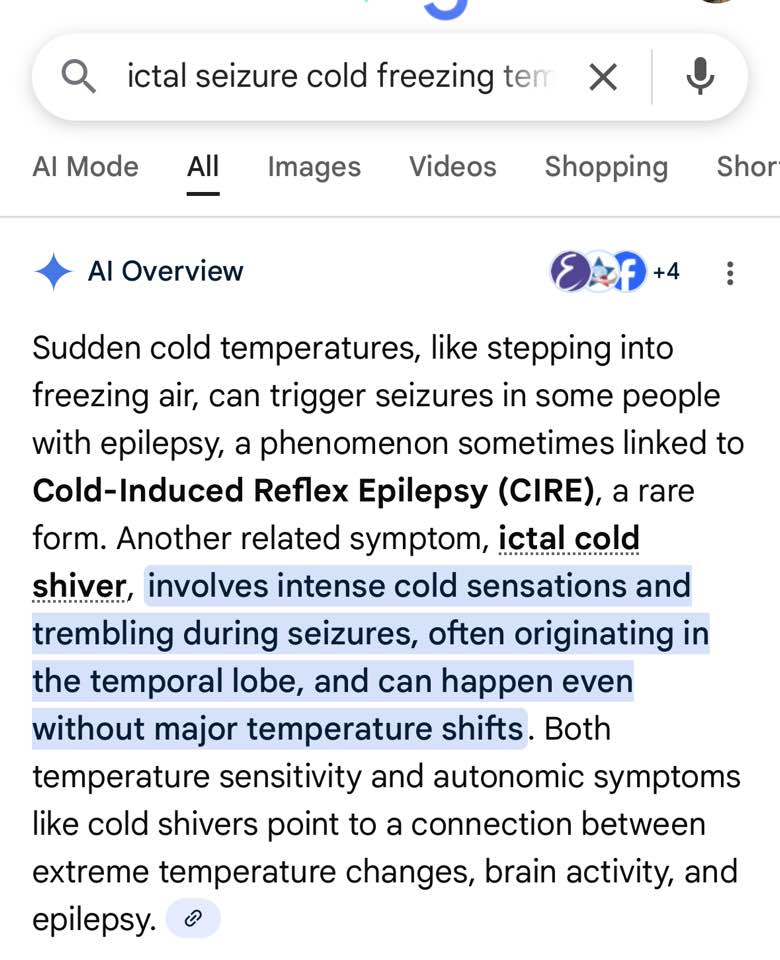This screenshot has height=960, width=780.
Task: Expand the +4 additional sources
Action: pos(666,271)
